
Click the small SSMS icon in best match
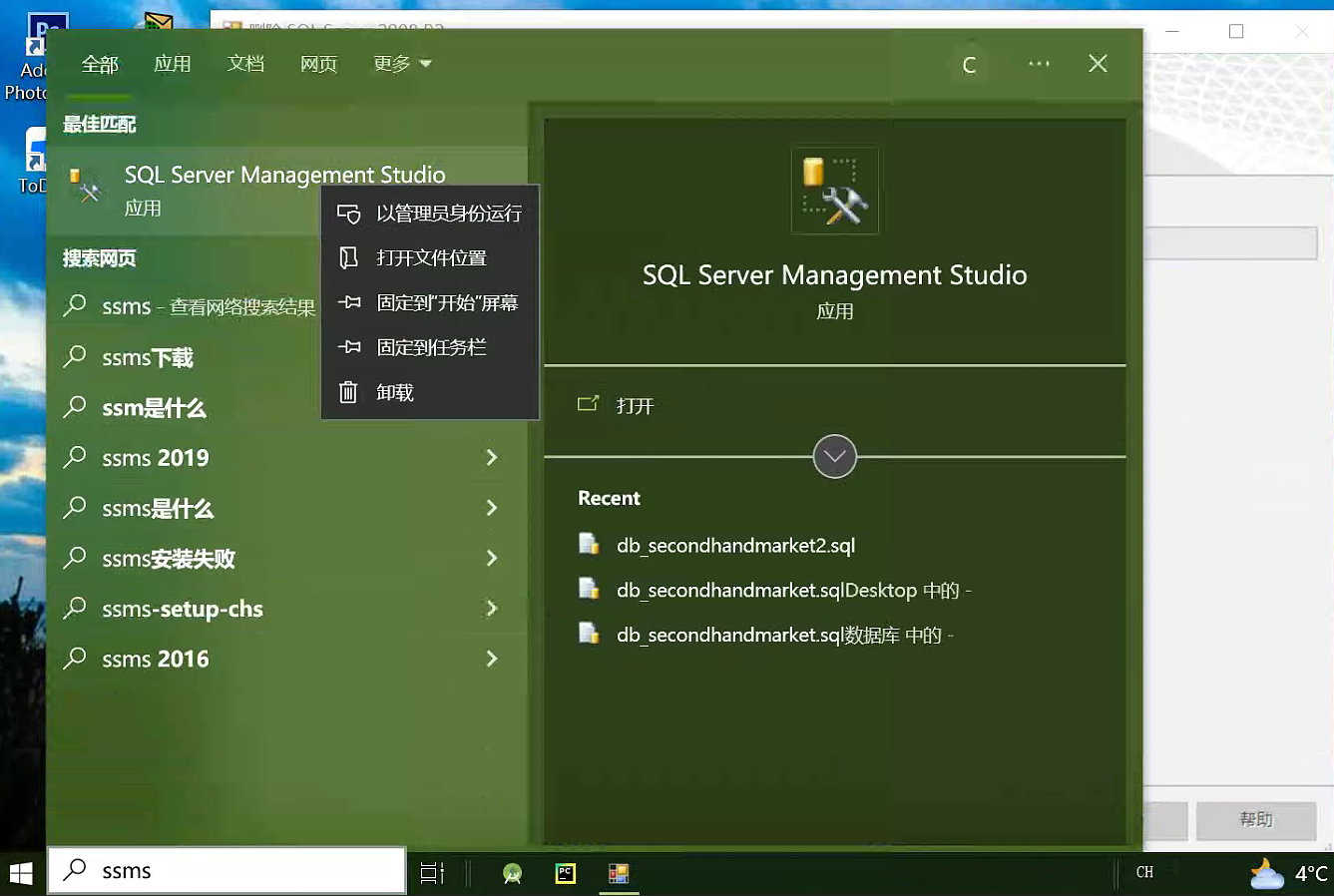click(86, 186)
